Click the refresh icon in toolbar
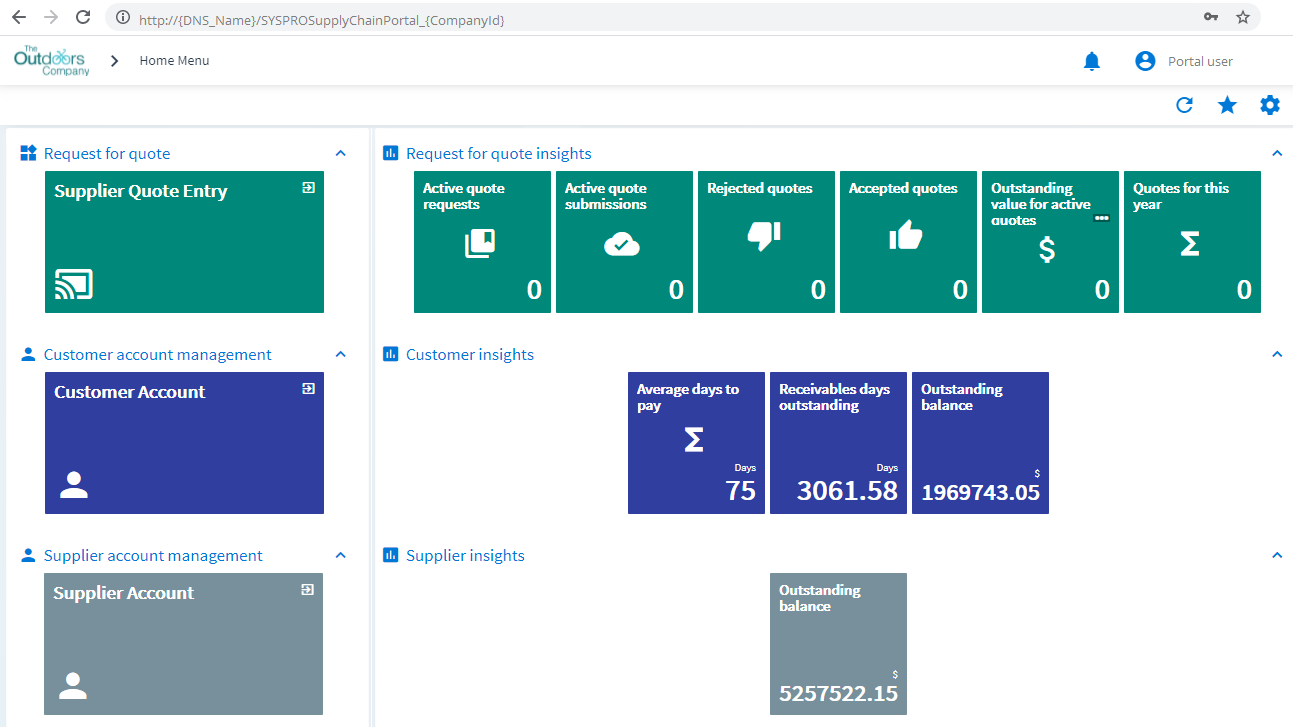Image resolution: width=1293 pixels, height=727 pixels. click(x=1185, y=105)
